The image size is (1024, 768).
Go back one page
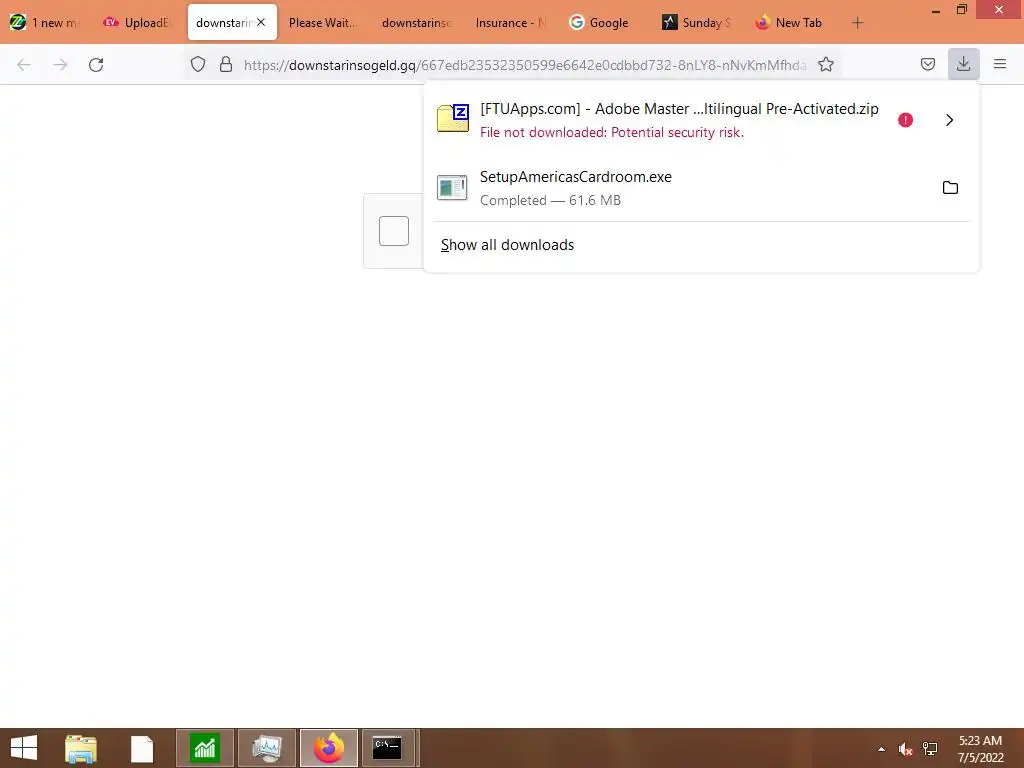[x=24, y=64]
